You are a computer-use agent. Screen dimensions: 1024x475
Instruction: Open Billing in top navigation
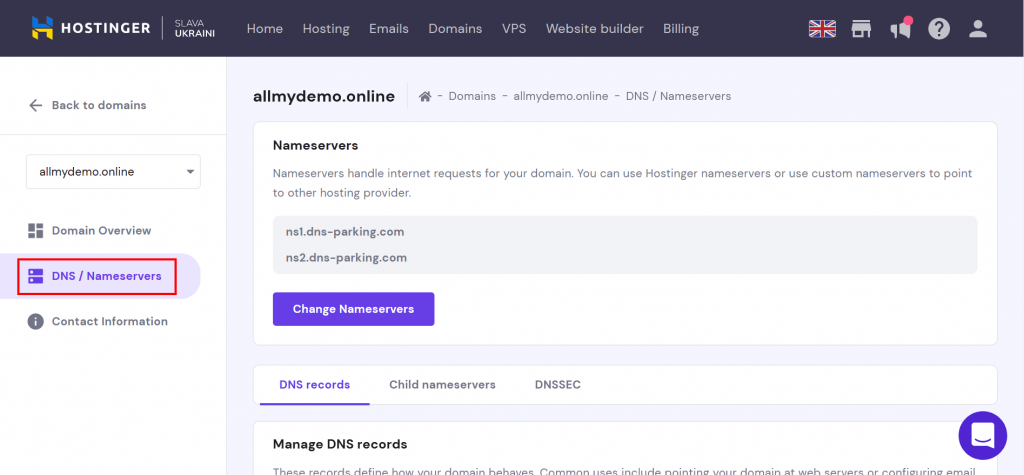coord(680,29)
